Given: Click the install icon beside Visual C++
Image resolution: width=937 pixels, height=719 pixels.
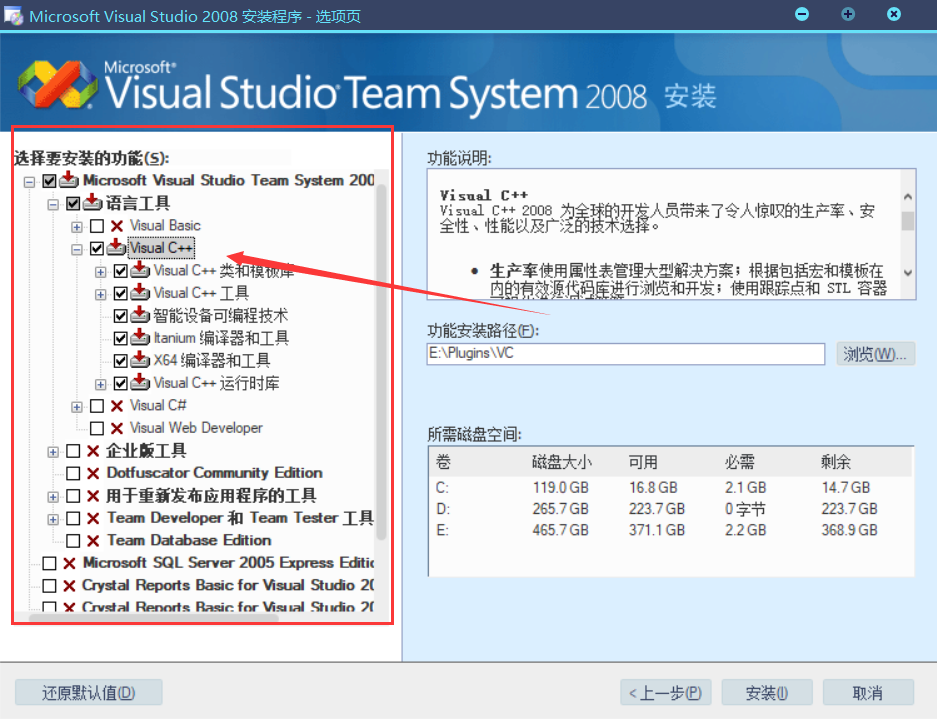Looking at the screenshot, I should pyautogui.click(x=116, y=247).
